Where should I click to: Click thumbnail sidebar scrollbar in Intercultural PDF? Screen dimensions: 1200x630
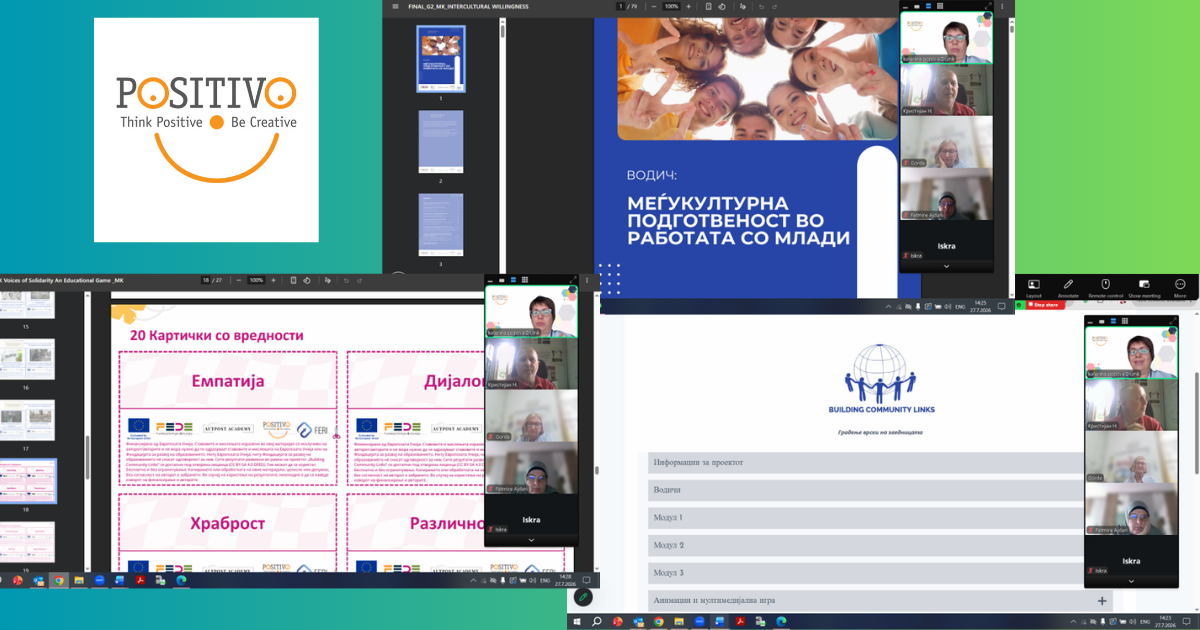click(x=502, y=30)
